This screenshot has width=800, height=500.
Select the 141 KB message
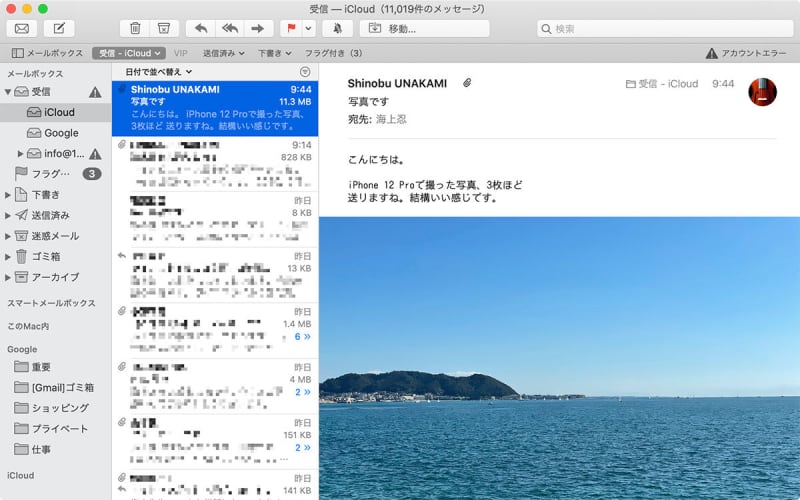(x=215, y=485)
